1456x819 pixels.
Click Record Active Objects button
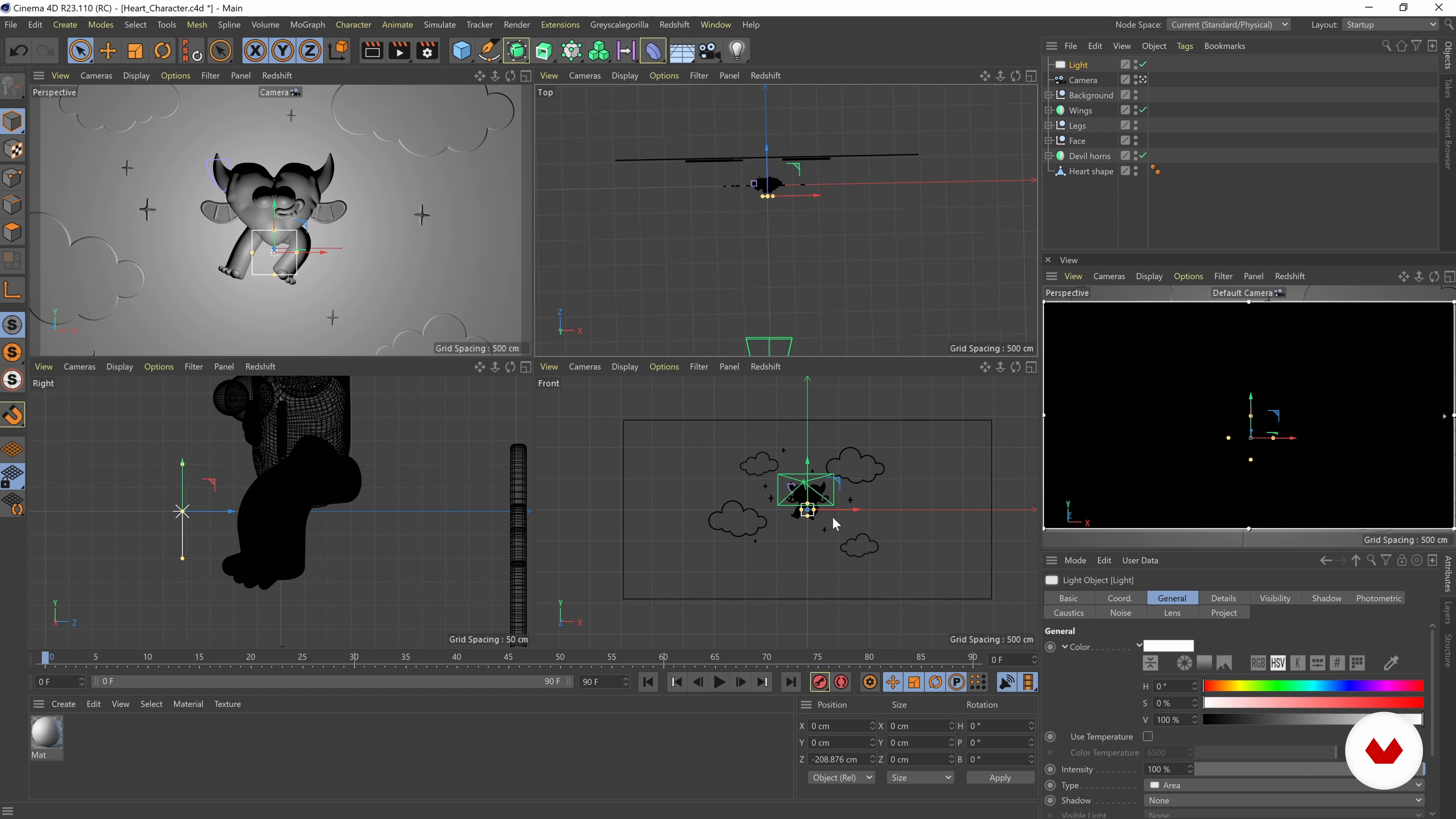819,682
